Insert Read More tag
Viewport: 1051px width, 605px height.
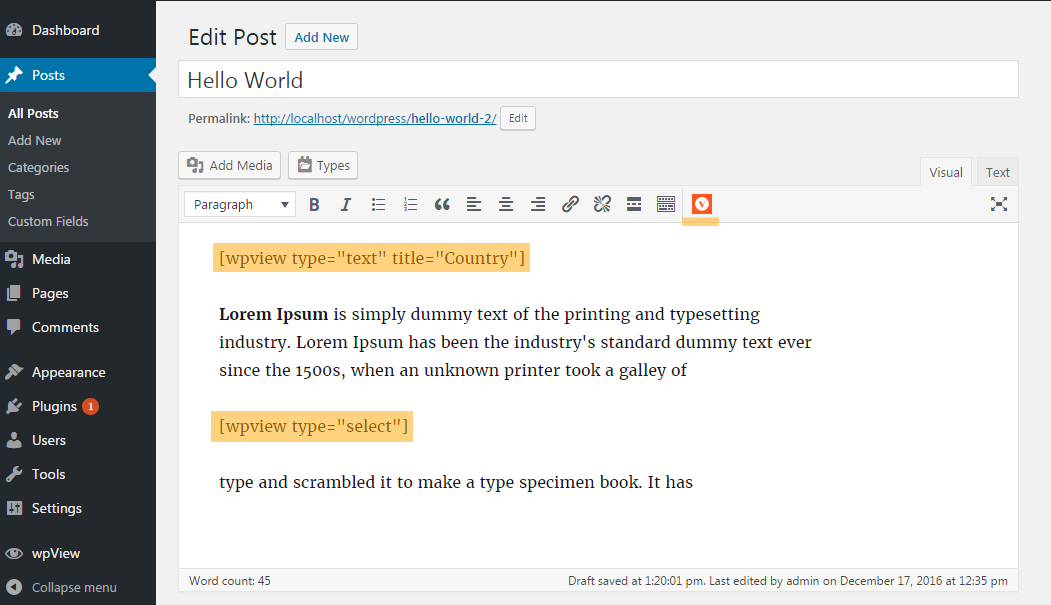coord(634,204)
